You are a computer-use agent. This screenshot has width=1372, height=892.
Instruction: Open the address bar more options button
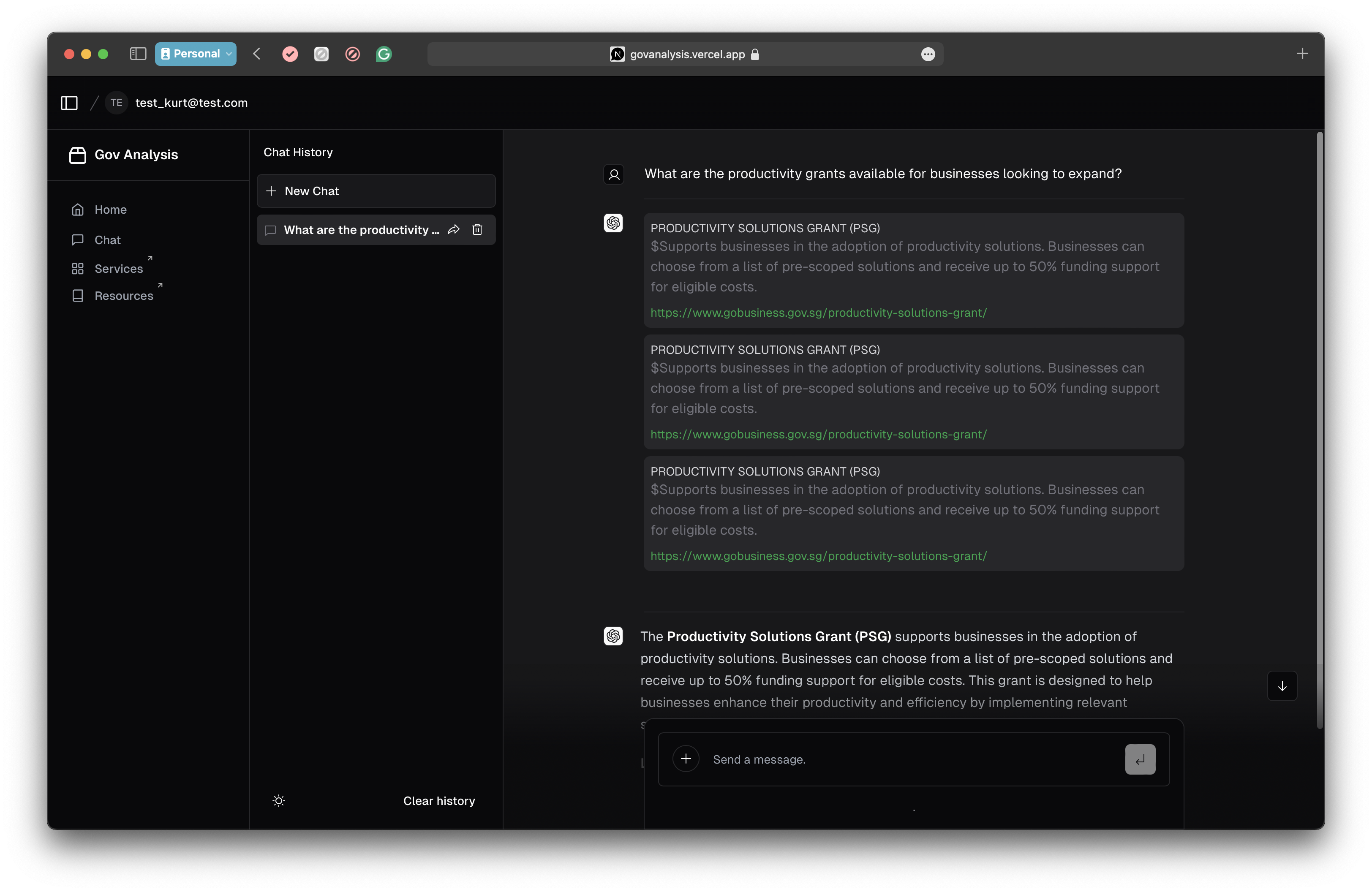(928, 54)
